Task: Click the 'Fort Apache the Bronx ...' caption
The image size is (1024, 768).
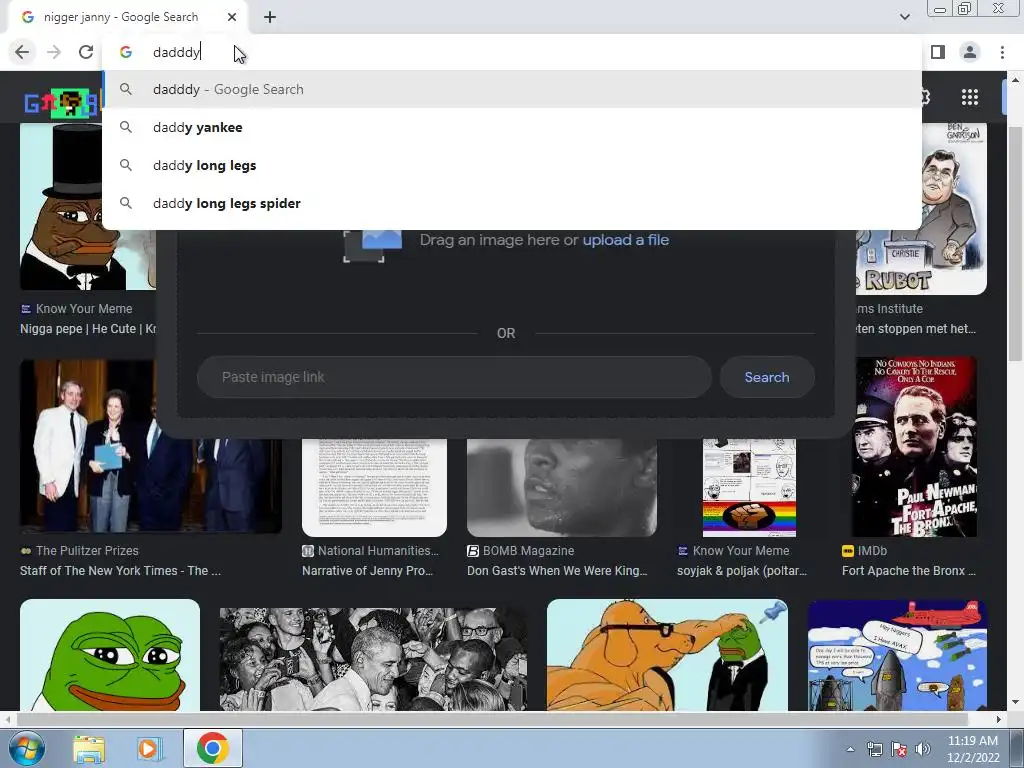Action: click(x=908, y=571)
